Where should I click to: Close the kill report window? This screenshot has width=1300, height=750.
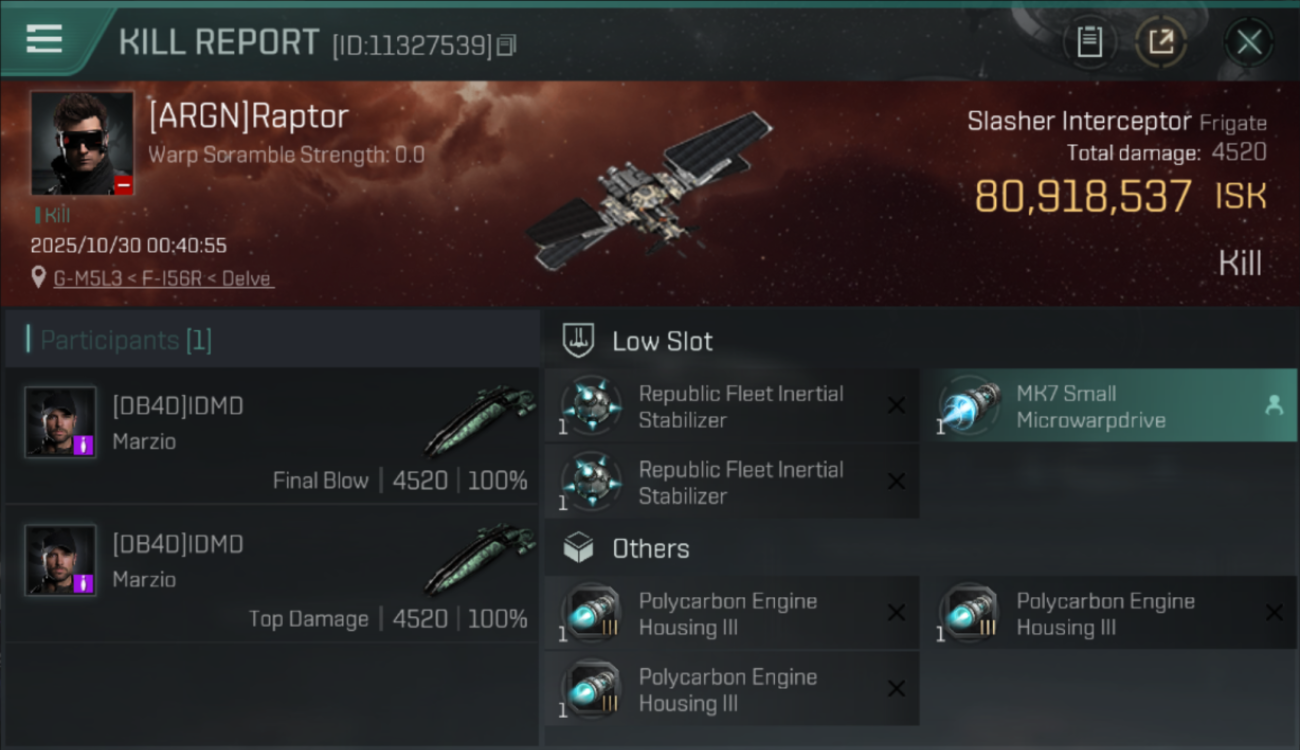tap(1248, 42)
